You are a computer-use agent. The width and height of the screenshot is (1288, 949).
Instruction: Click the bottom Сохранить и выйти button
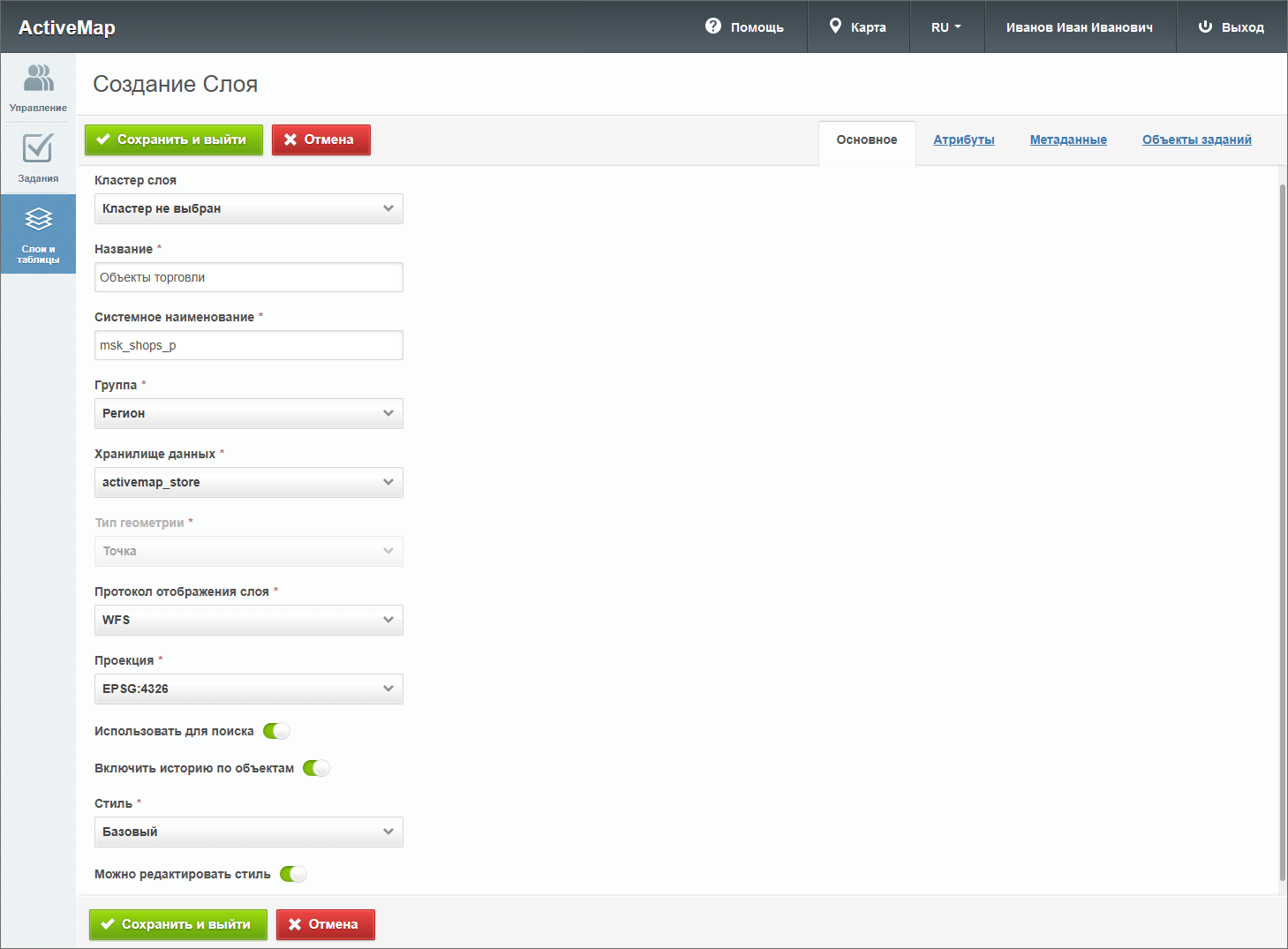(x=177, y=924)
